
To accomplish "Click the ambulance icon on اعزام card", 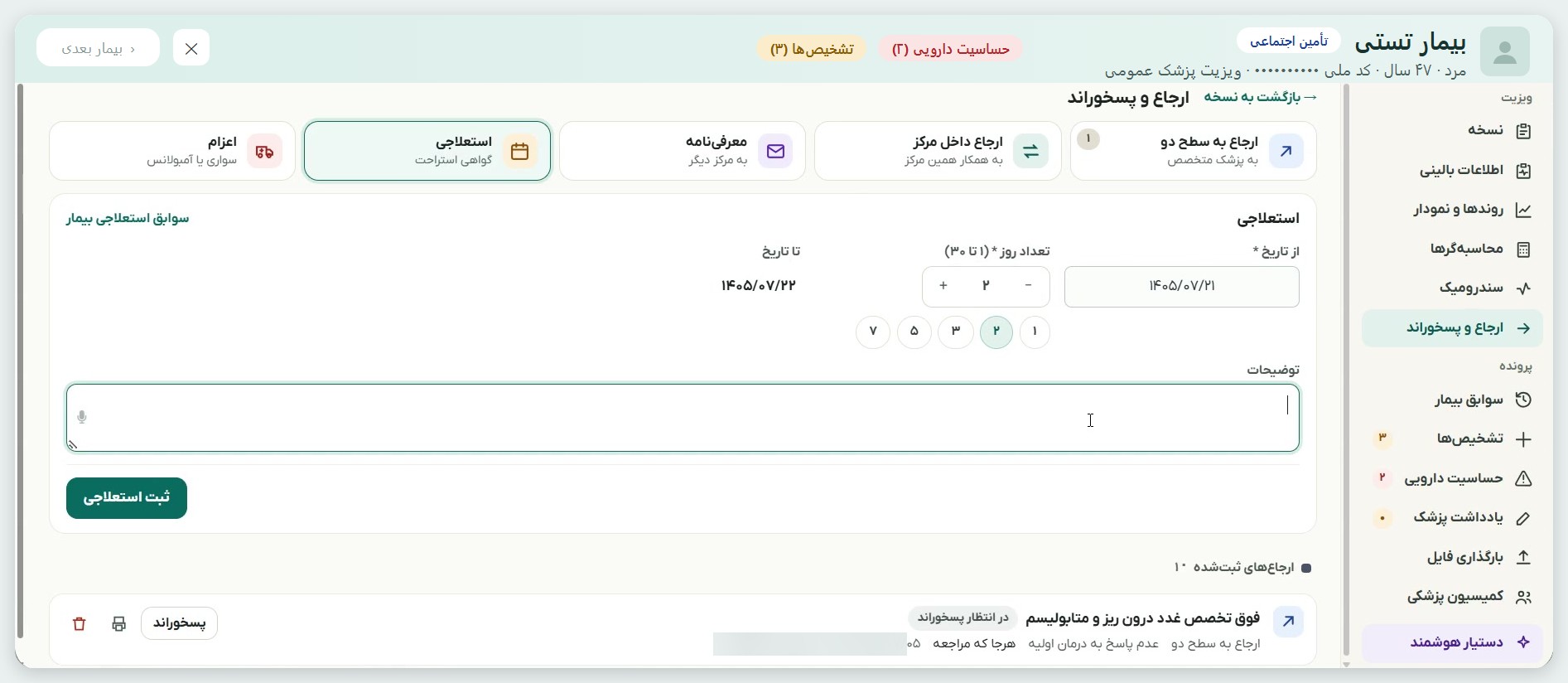I will [x=265, y=152].
